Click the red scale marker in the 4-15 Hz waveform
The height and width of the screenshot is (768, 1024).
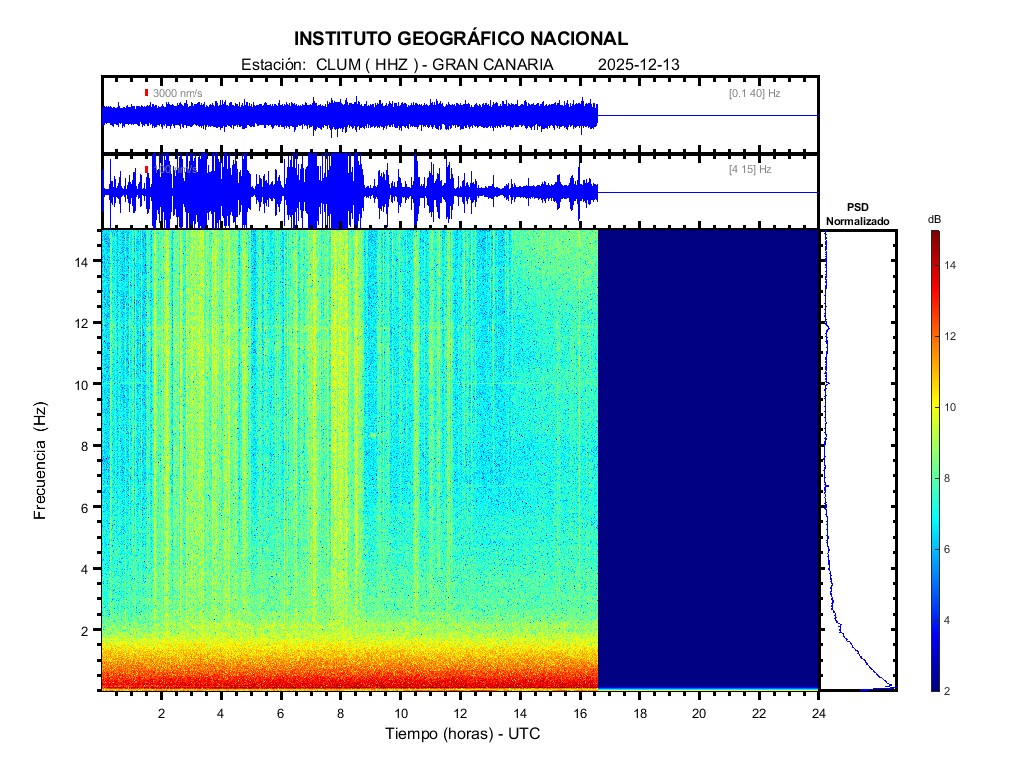click(x=146, y=169)
